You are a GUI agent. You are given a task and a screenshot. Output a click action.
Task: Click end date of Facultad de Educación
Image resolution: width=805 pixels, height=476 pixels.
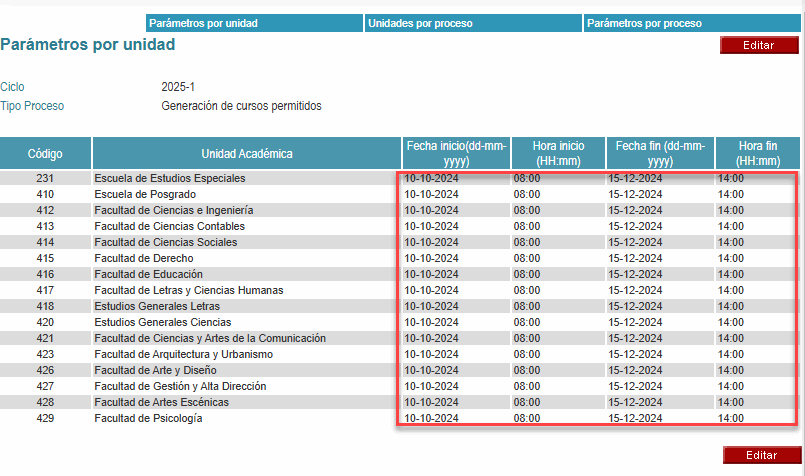tap(635, 274)
